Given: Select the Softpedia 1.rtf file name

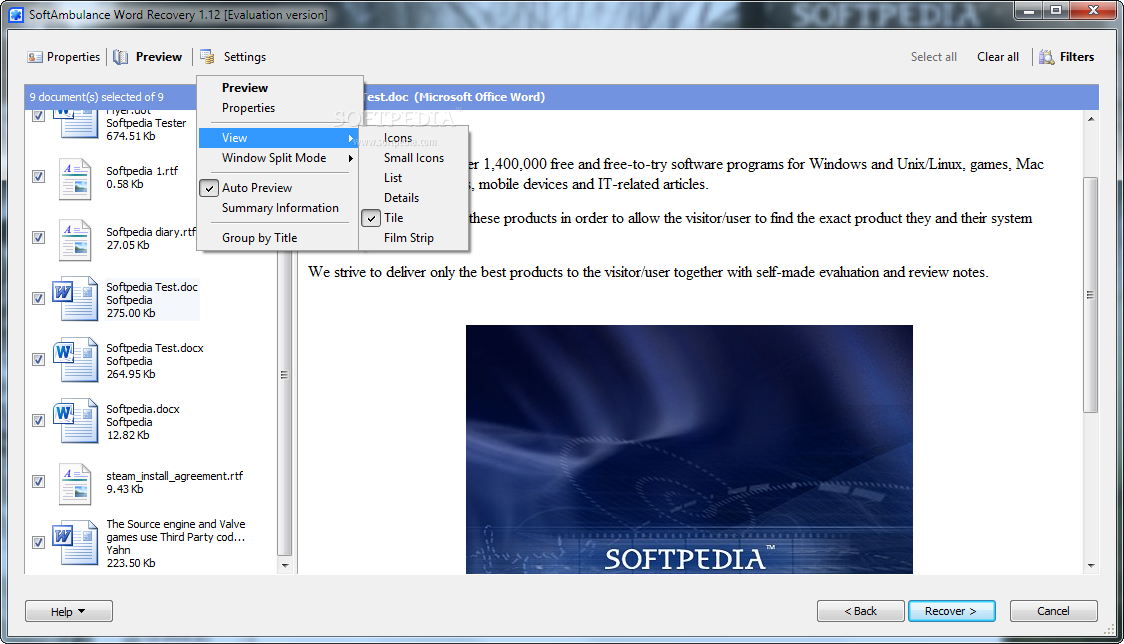Looking at the screenshot, I should pos(142,171).
